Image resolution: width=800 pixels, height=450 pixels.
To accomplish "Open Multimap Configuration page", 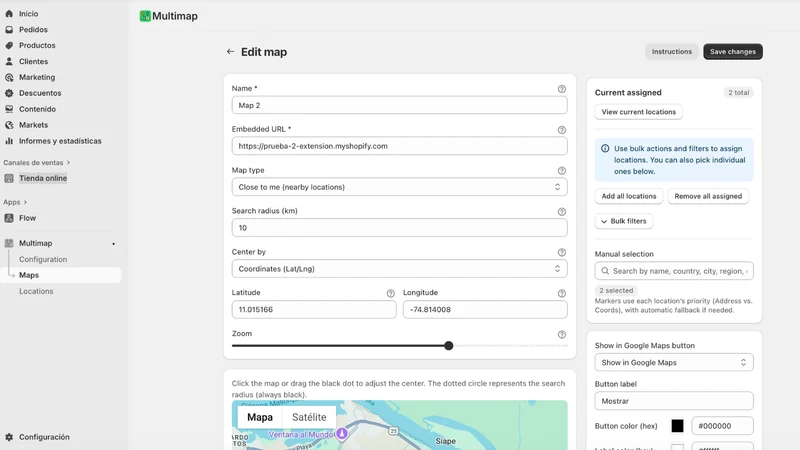I will click(43, 259).
